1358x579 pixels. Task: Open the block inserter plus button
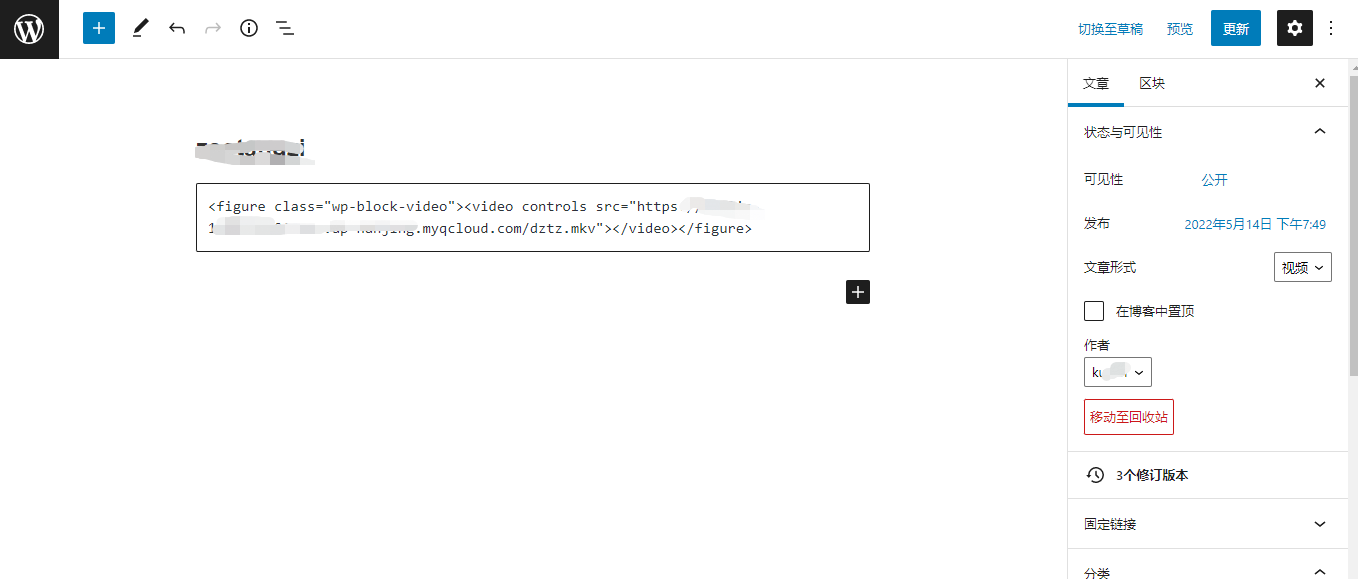click(99, 28)
